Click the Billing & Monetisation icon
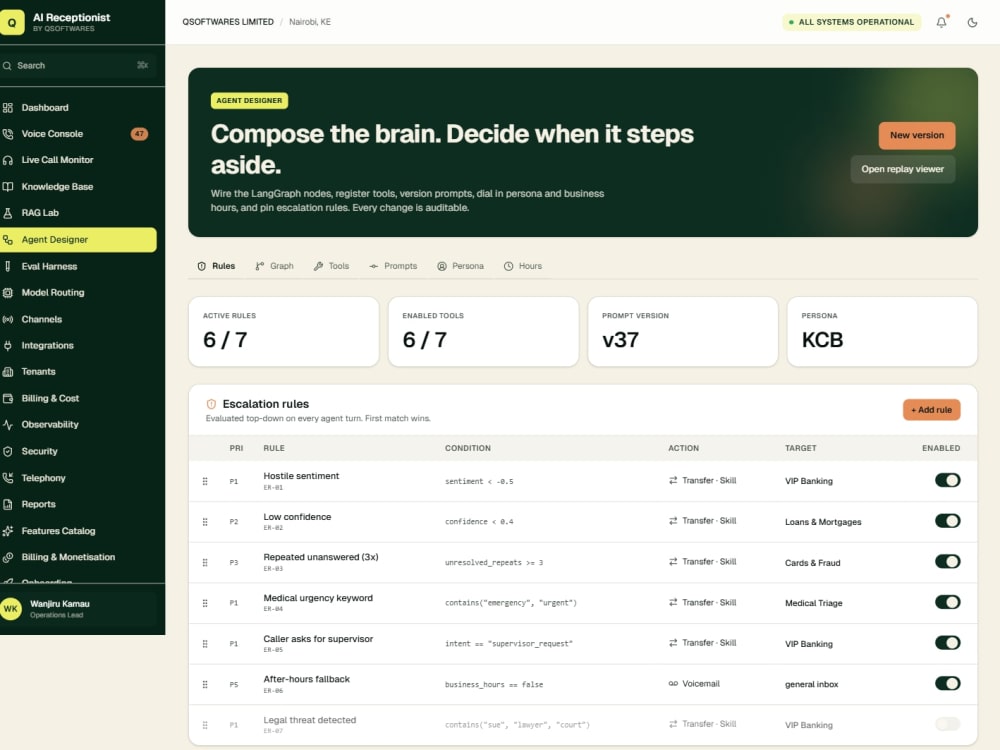 [x=8, y=557]
